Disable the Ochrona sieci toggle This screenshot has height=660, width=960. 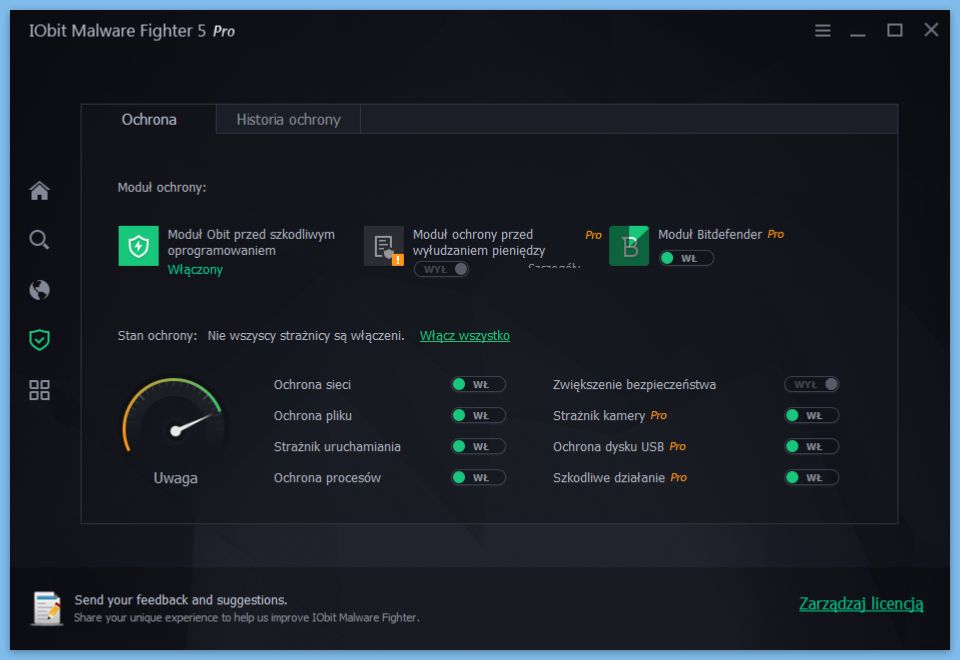click(478, 384)
